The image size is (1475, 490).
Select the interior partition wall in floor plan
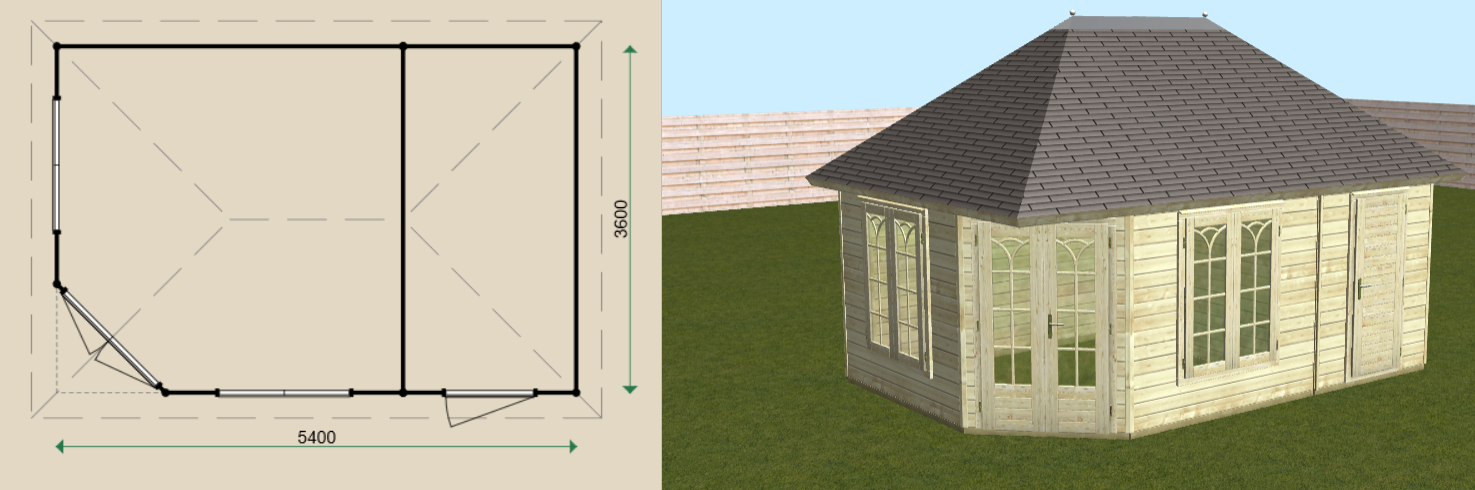coord(403,220)
